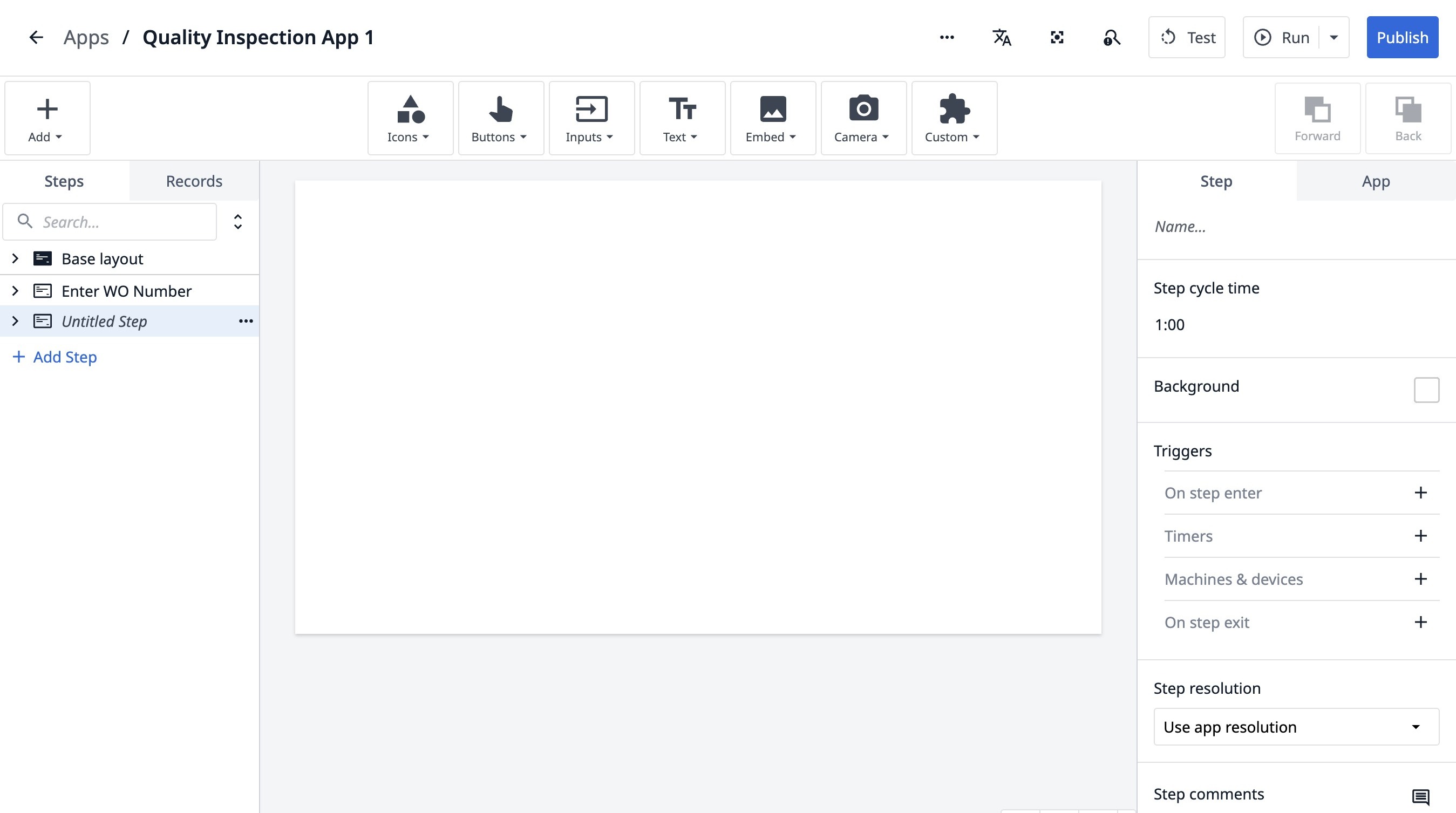The height and width of the screenshot is (813, 1456).
Task: Open the Custom widgets puzzle menu
Action: click(954, 118)
